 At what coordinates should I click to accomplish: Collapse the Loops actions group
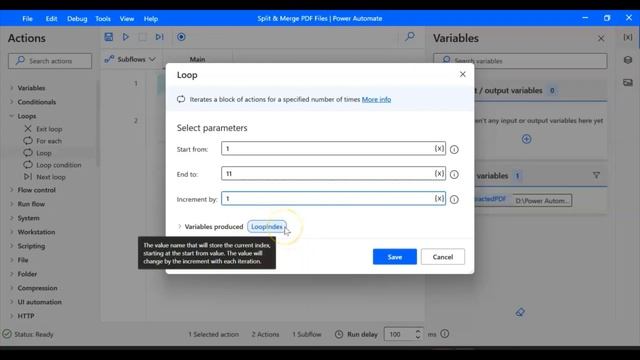pyautogui.click(x=11, y=116)
